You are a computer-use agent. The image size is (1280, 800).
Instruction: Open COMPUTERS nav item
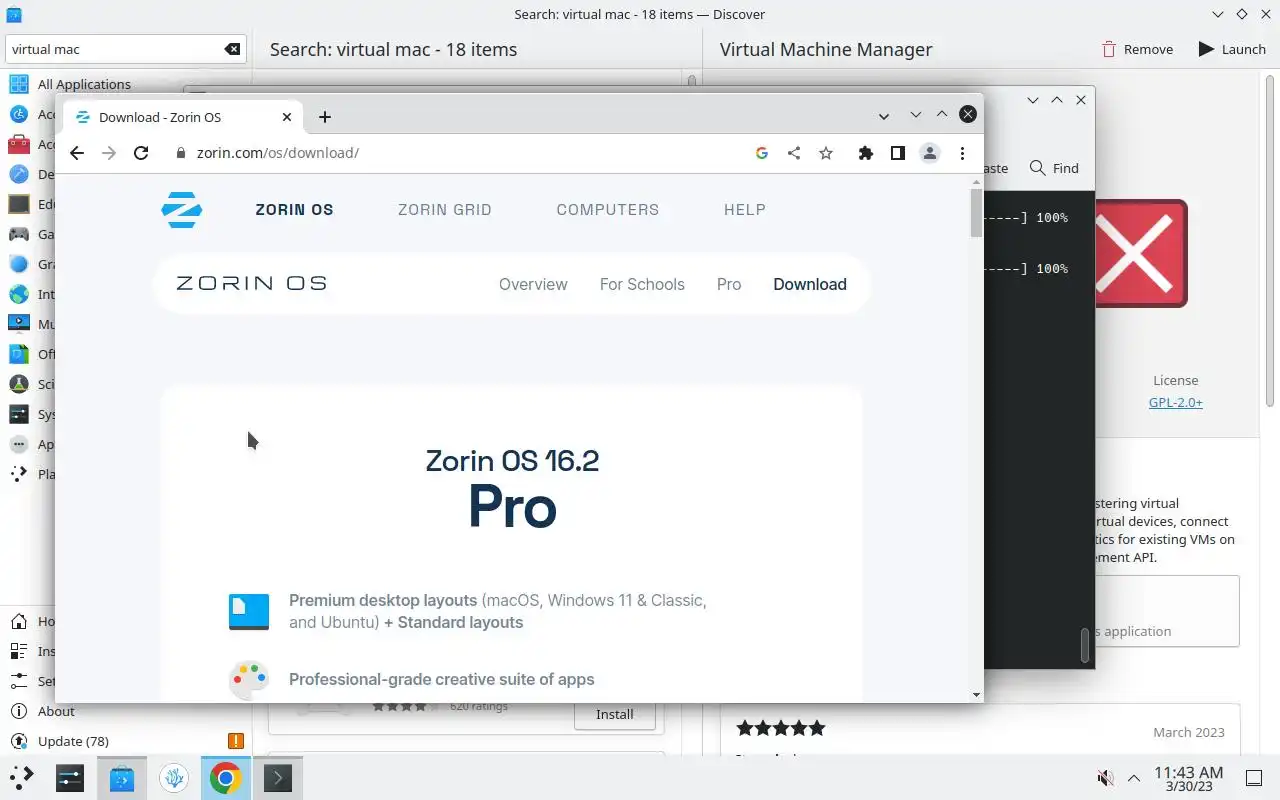[x=608, y=210]
